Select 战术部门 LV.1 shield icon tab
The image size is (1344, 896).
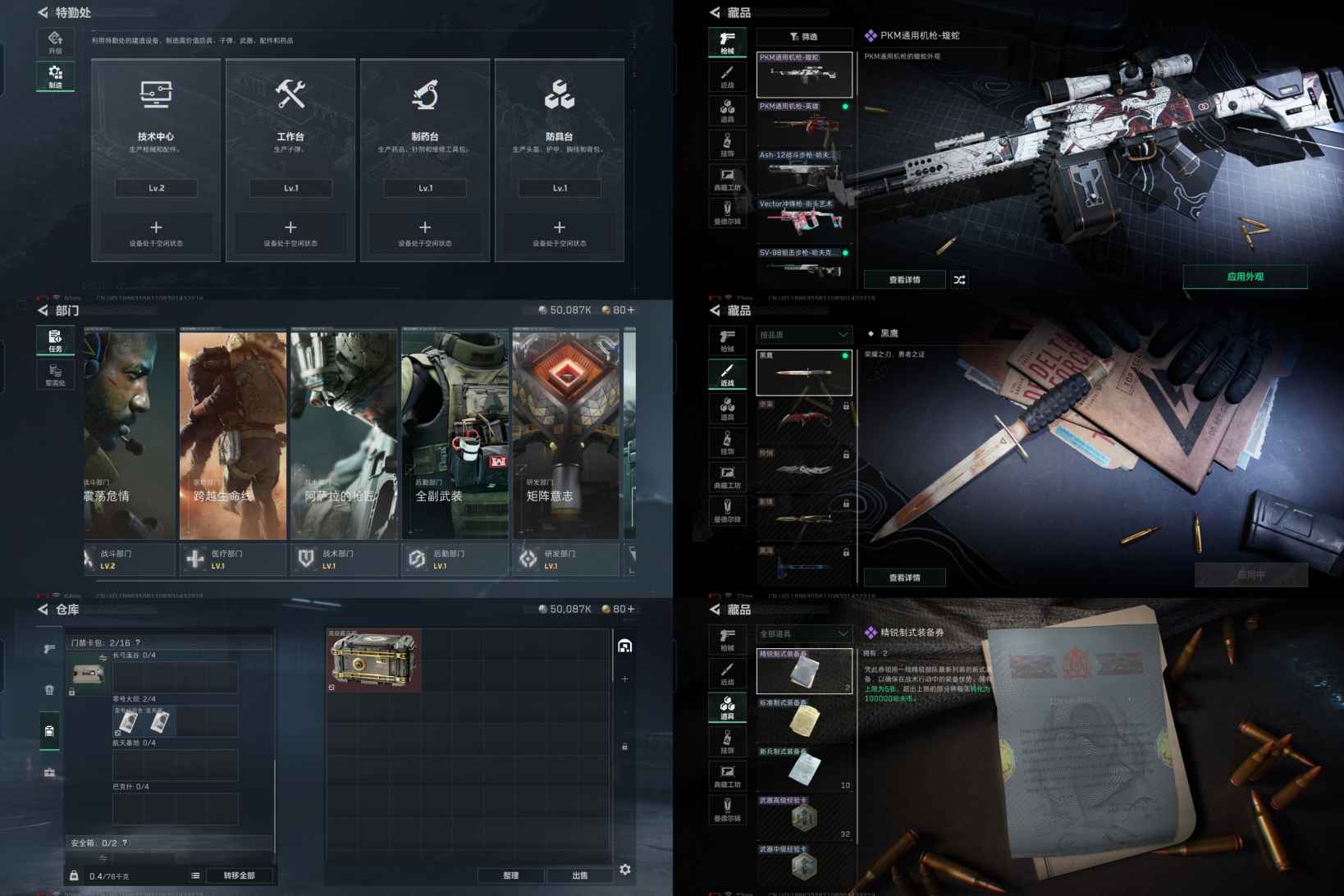[x=344, y=559]
